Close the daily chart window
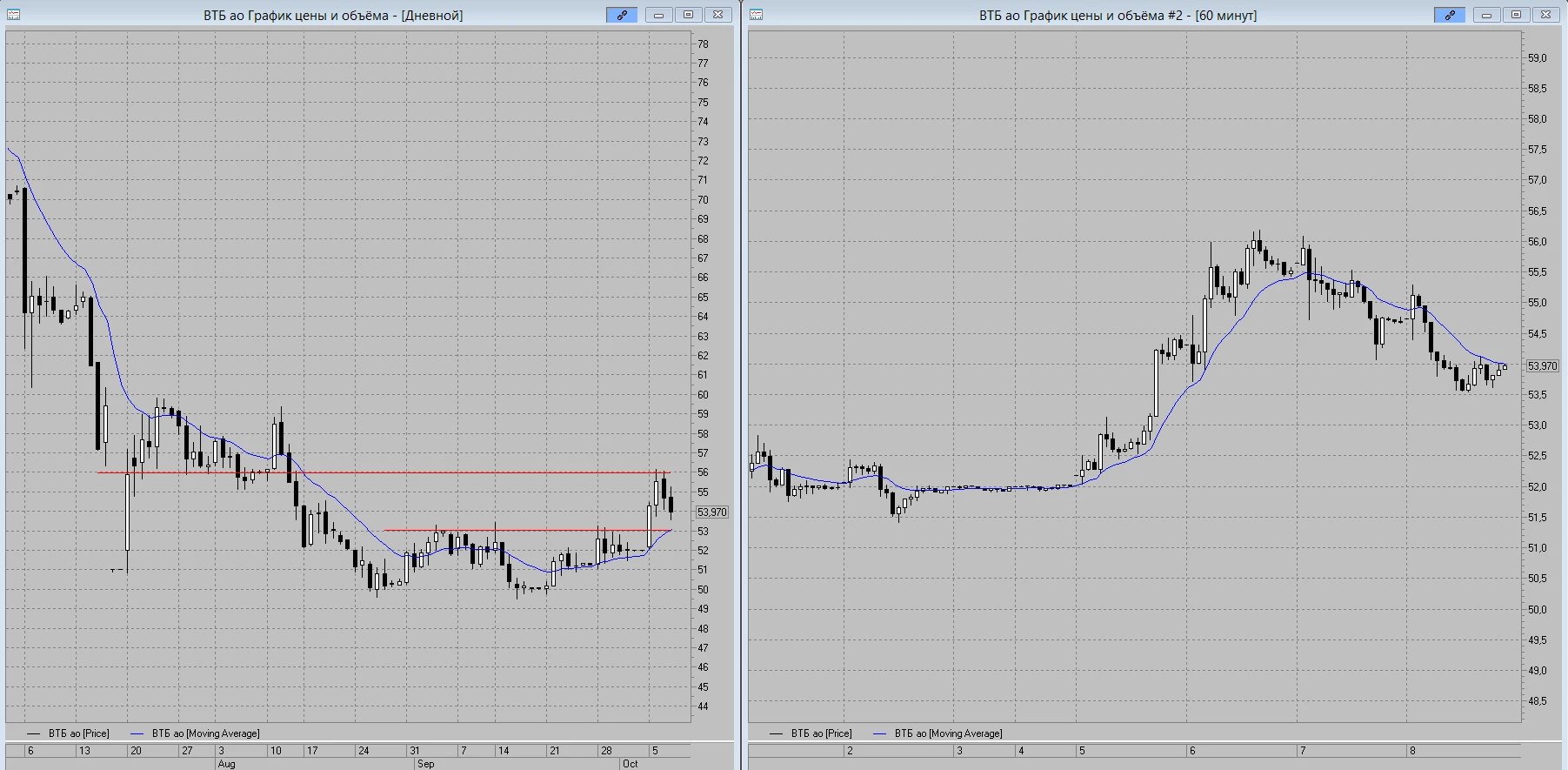The width and height of the screenshot is (1568, 770). (x=717, y=15)
